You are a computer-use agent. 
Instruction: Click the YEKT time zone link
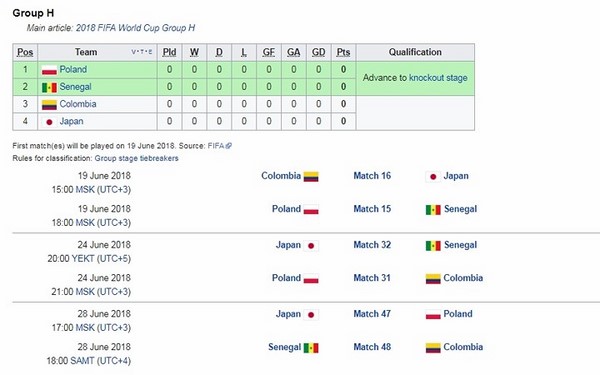tap(83, 259)
